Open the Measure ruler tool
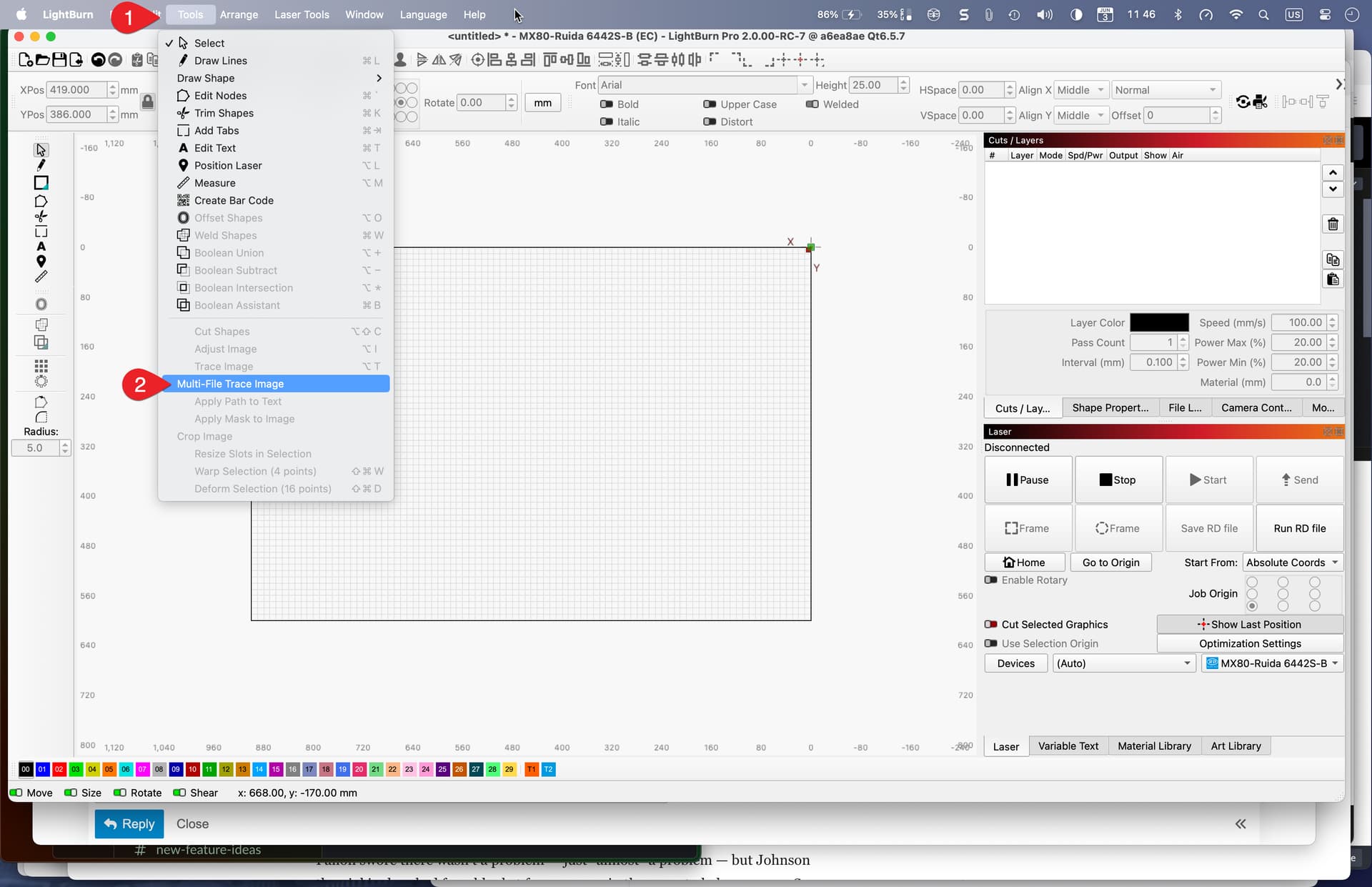 [x=41, y=277]
